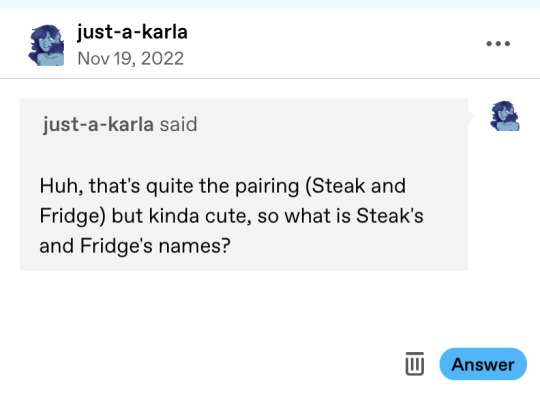Open the Nov 19, 2022 timestamp permalink

point(131,59)
